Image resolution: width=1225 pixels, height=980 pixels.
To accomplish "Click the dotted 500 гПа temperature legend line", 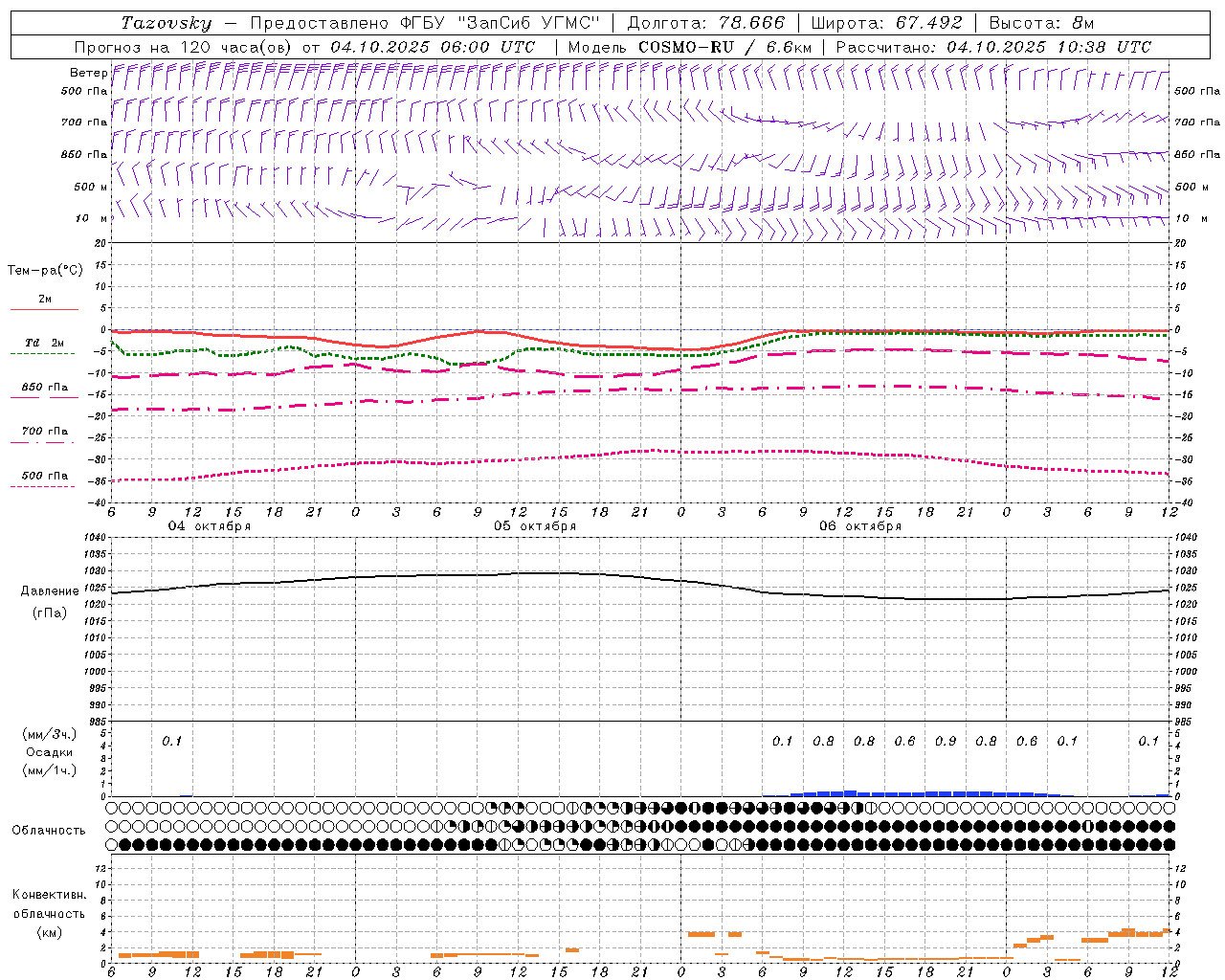I will point(43,486).
